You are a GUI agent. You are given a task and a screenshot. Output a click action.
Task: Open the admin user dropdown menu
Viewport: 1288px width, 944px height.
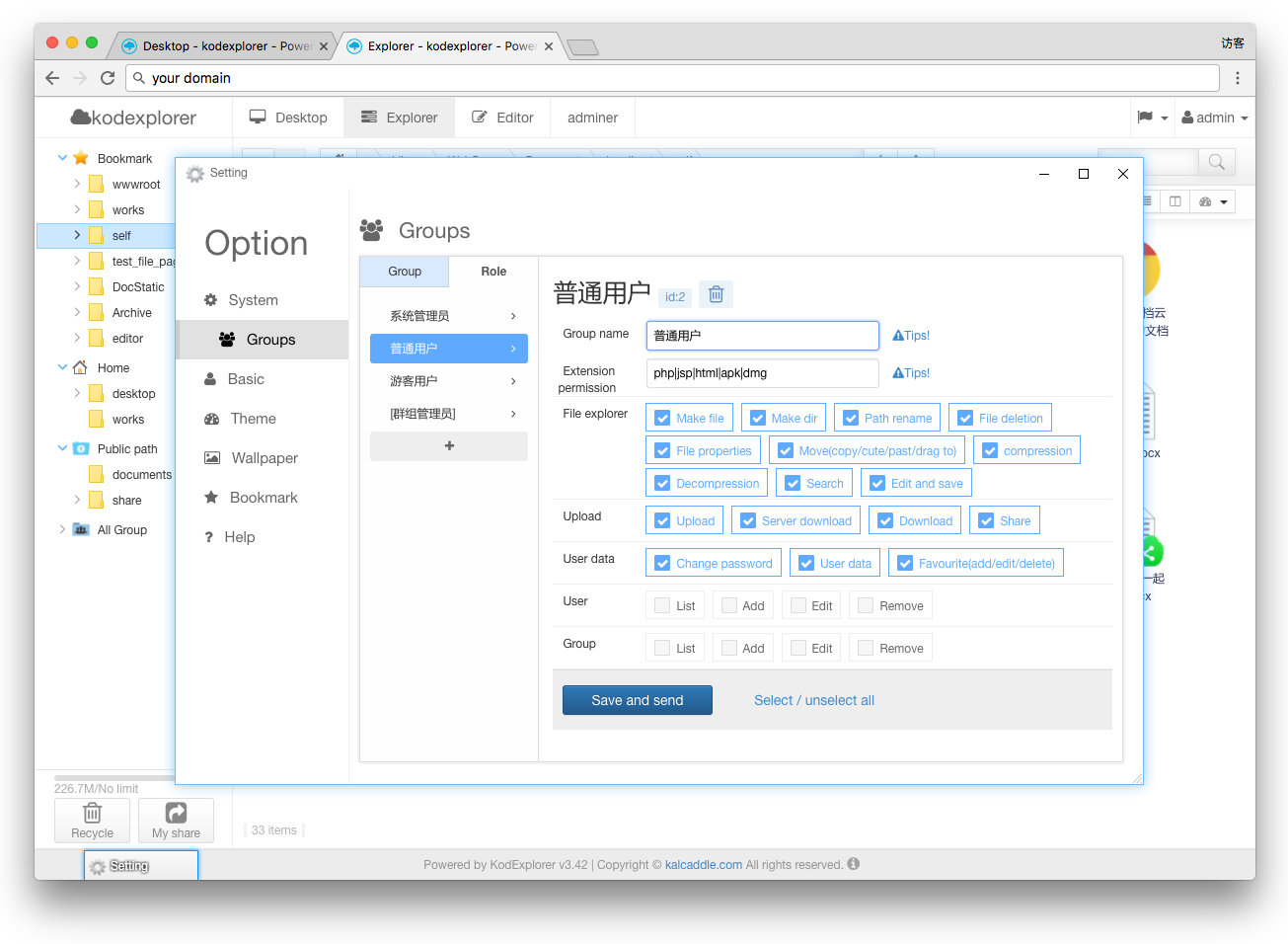pyautogui.click(x=1215, y=118)
